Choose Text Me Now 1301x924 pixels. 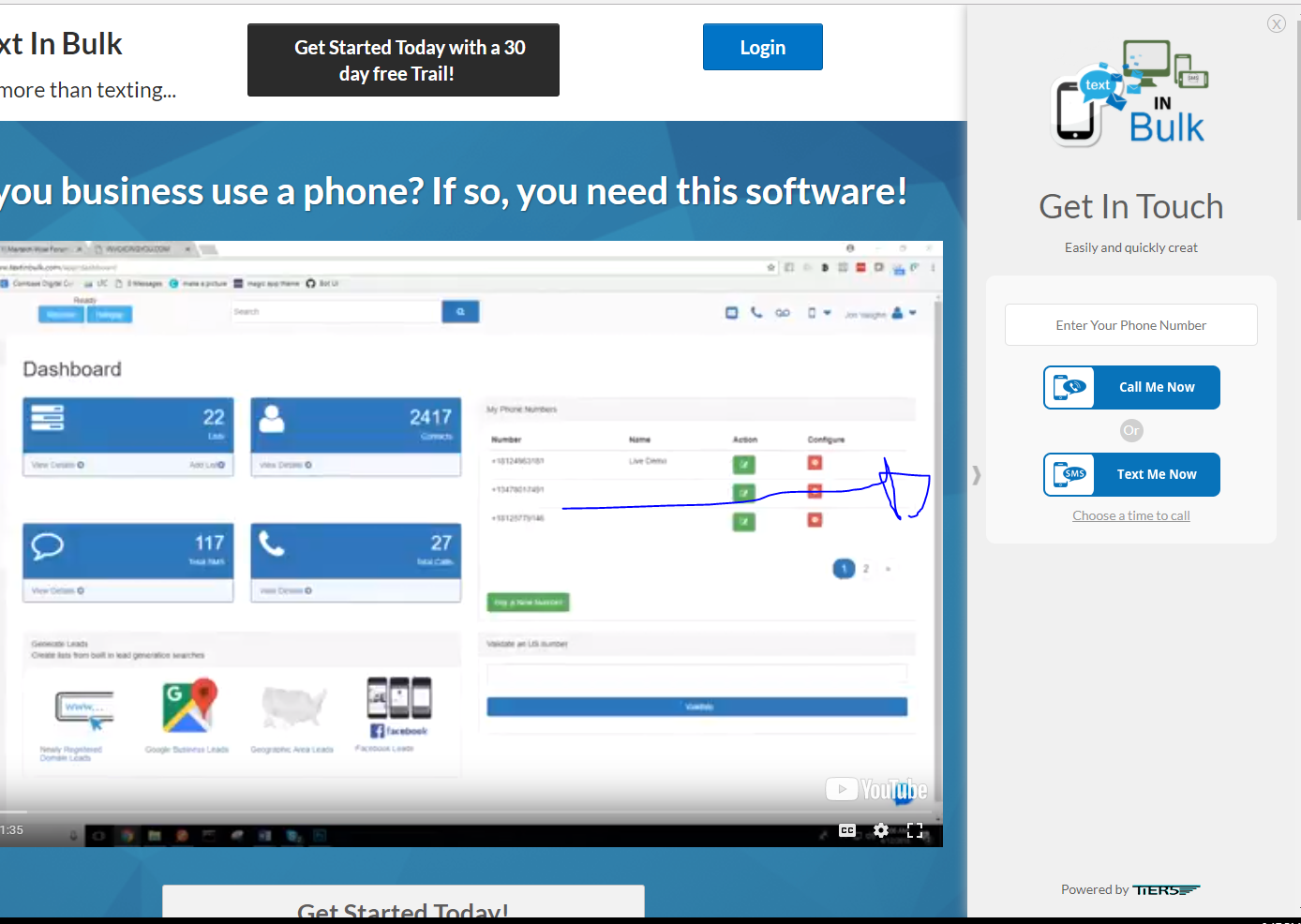[1131, 474]
